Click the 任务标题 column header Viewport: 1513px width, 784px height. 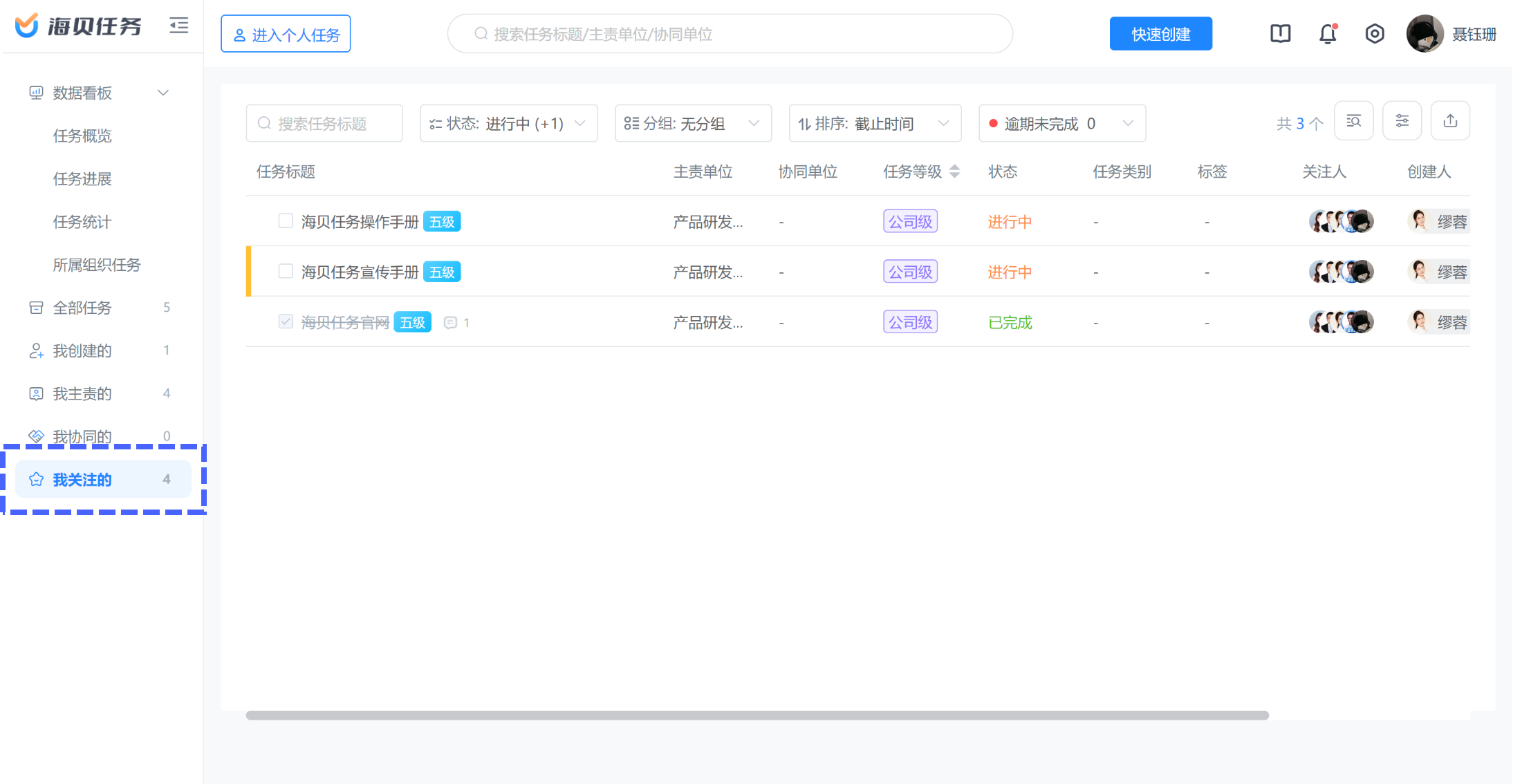click(x=286, y=171)
